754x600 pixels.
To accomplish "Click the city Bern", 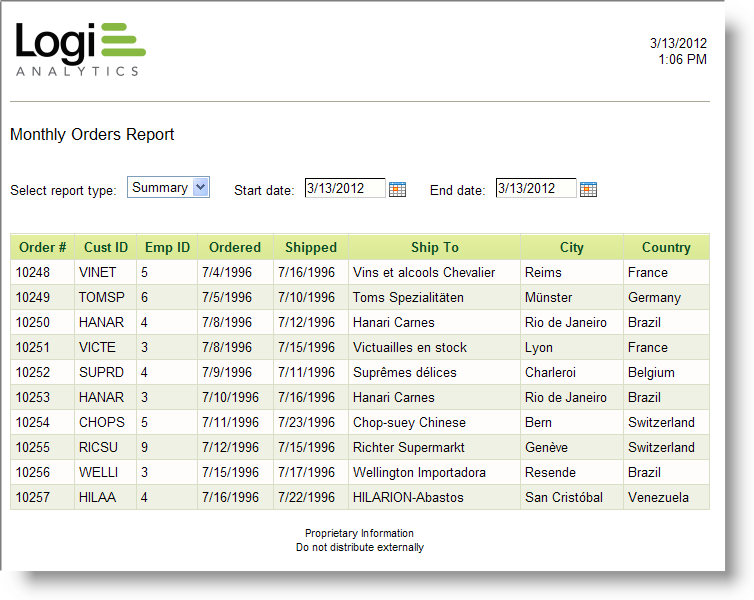I will tap(538, 422).
